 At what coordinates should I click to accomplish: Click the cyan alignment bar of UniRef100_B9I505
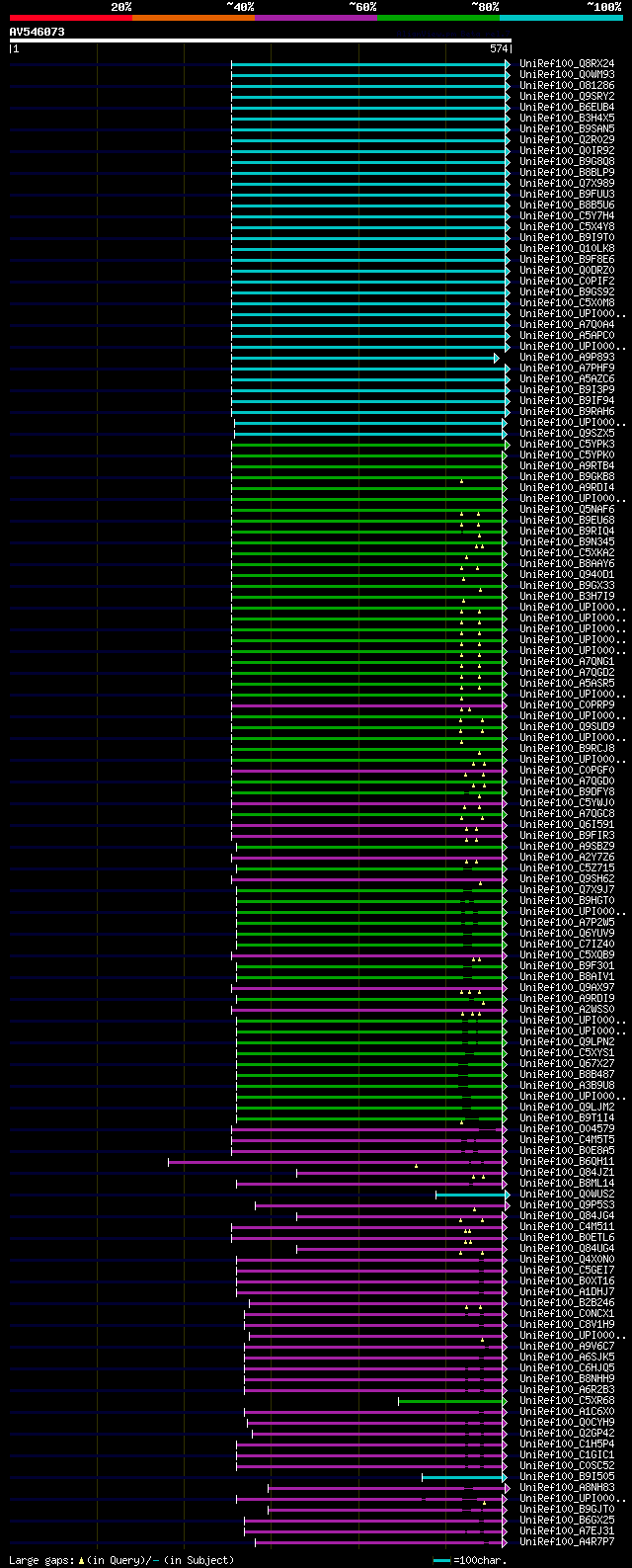pos(463,1477)
